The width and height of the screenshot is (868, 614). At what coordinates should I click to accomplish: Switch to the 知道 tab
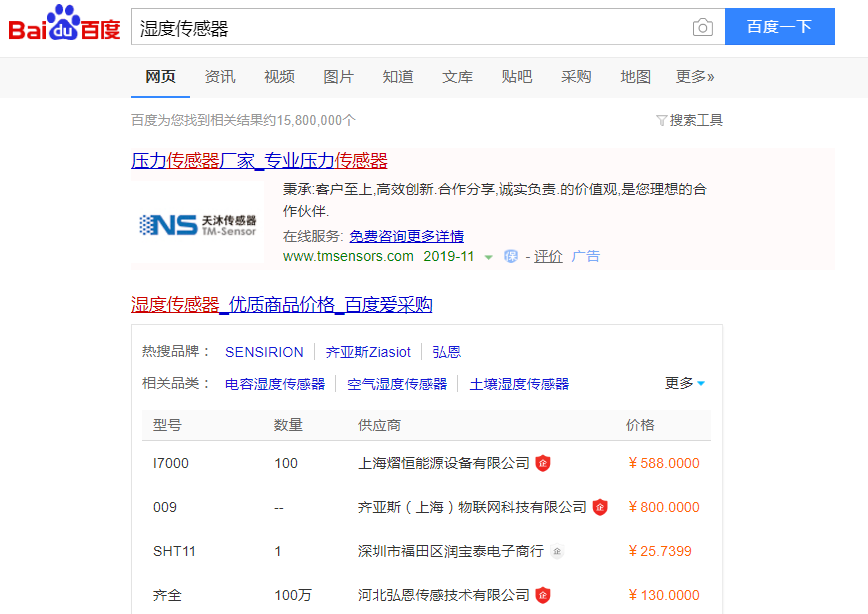(x=397, y=76)
